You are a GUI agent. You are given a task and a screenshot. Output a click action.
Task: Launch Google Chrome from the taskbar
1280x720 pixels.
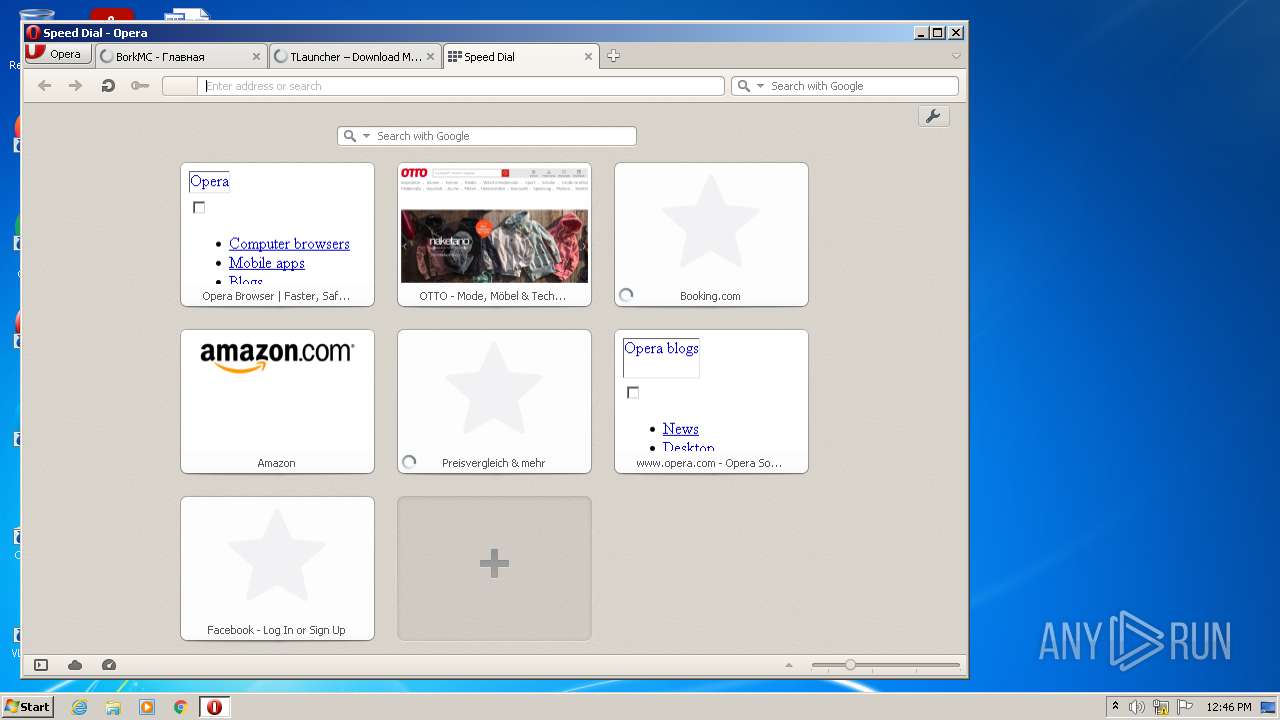click(181, 707)
